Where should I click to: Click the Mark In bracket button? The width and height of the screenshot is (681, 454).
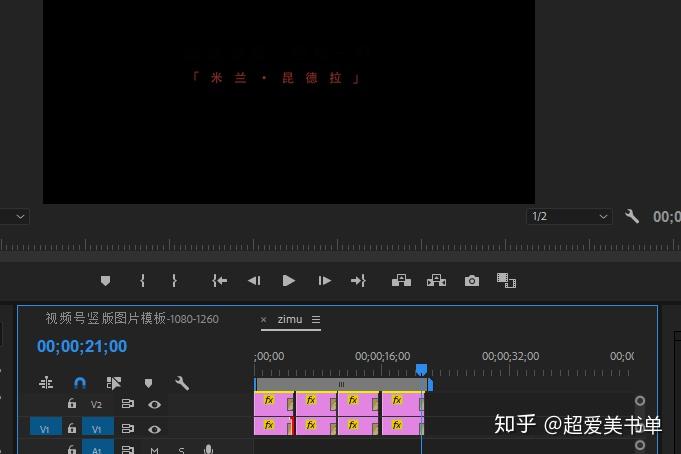point(142,281)
